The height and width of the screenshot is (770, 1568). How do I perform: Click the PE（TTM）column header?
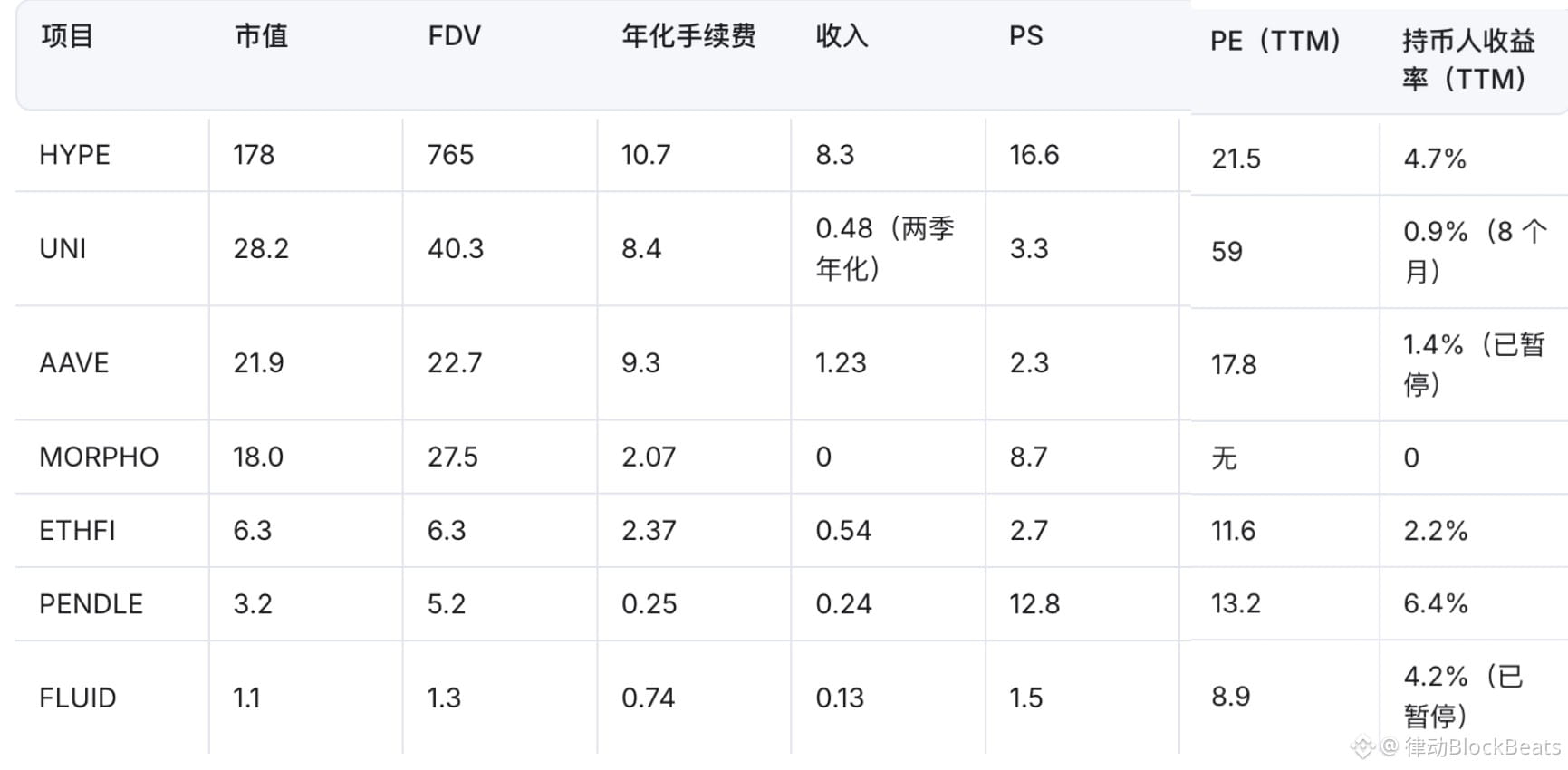click(x=1275, y=41)
